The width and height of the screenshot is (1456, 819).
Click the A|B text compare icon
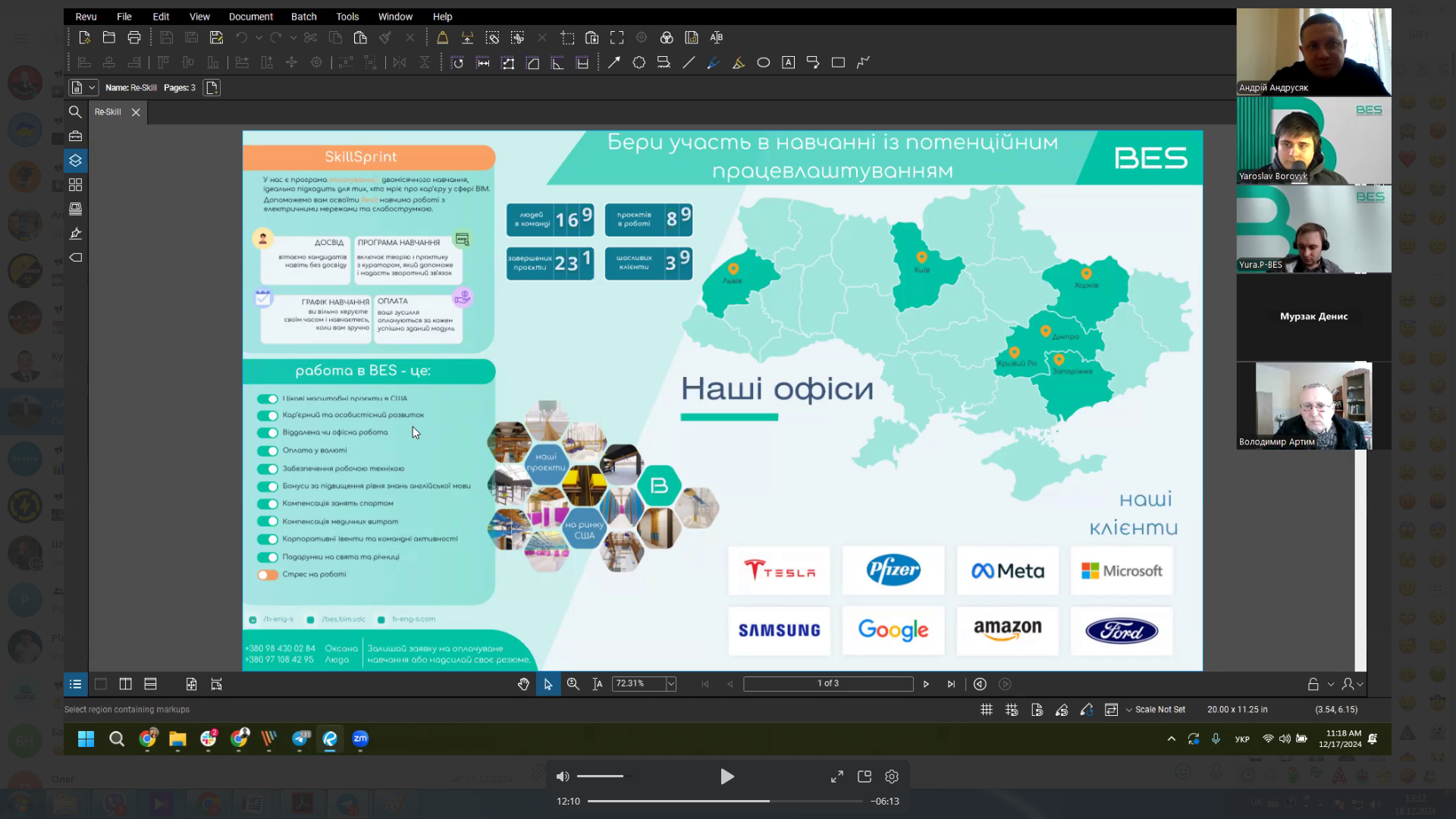click(x=717, y=37)
